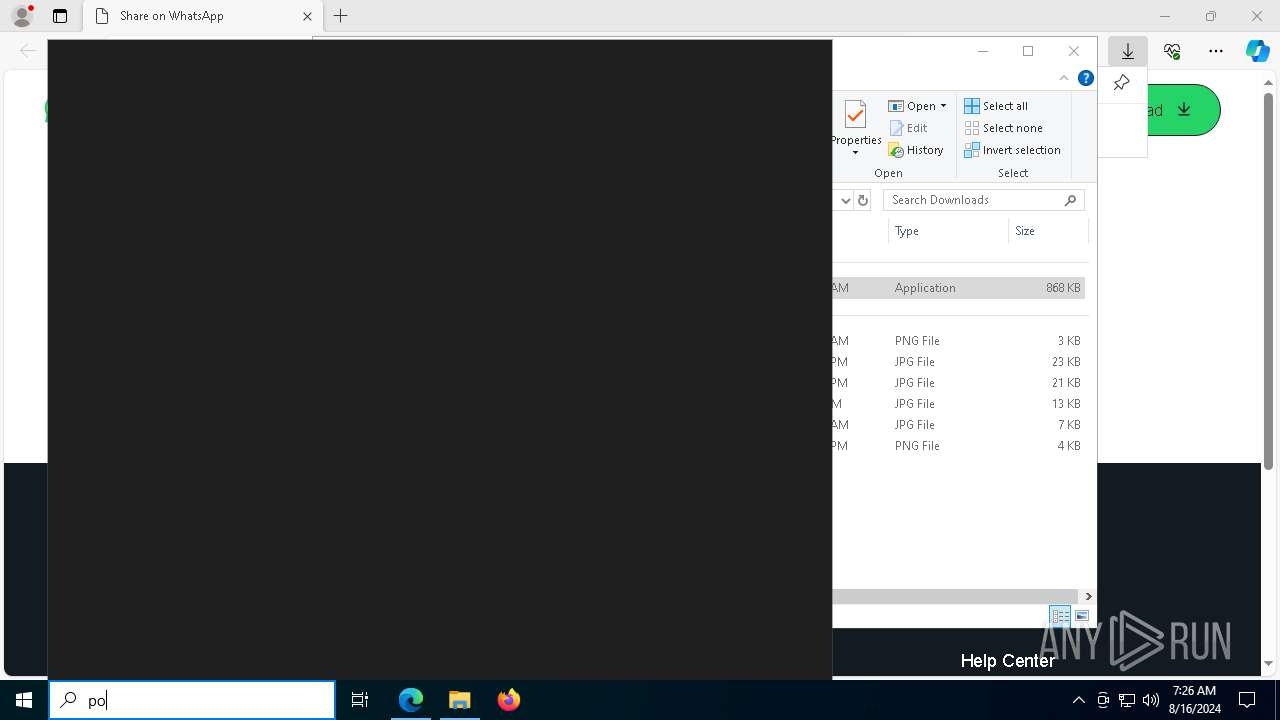Click Select all in ribbon
1280x720 pixels.
996,106
